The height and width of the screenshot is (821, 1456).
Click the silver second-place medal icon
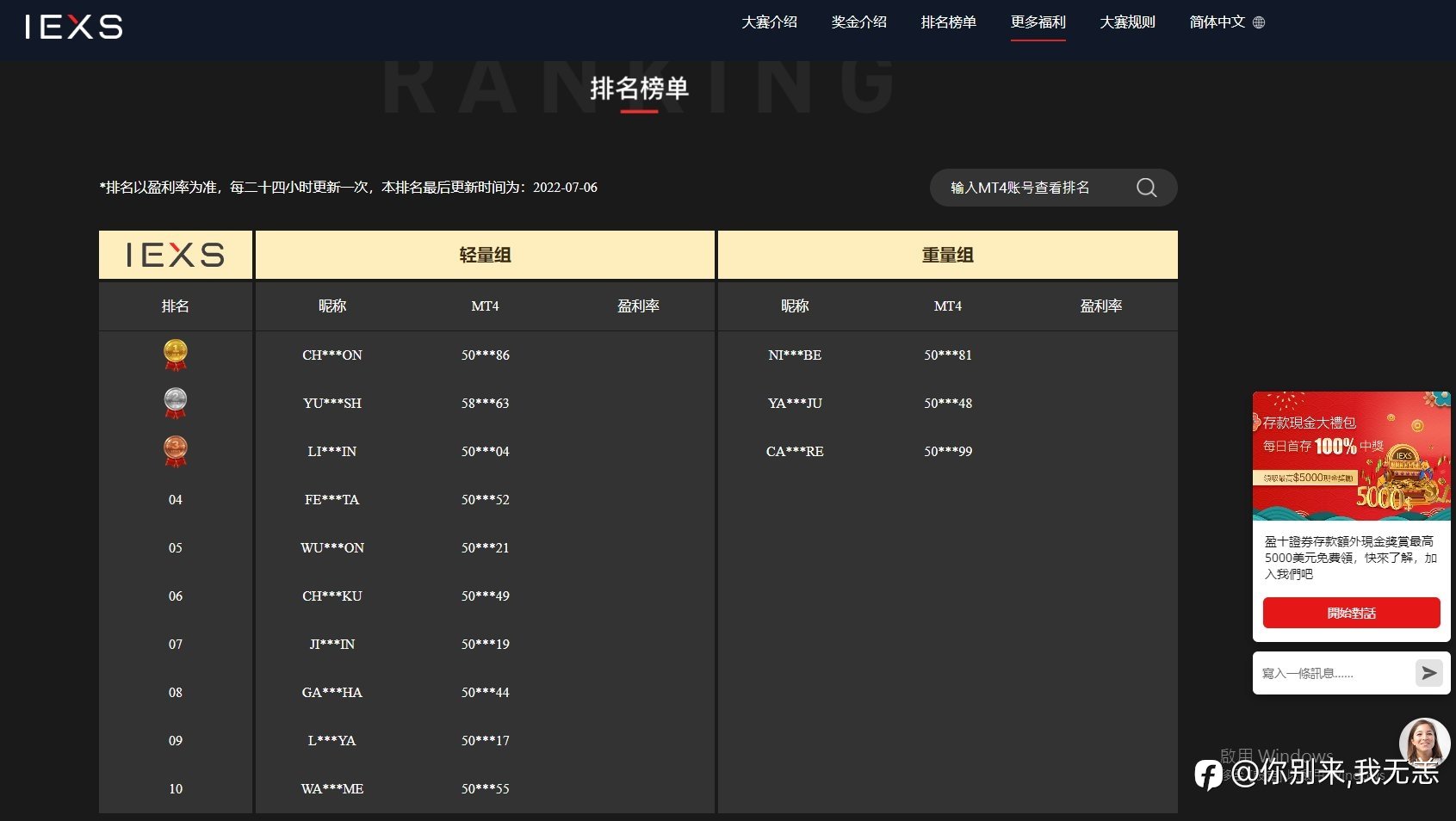pos(176,403)
